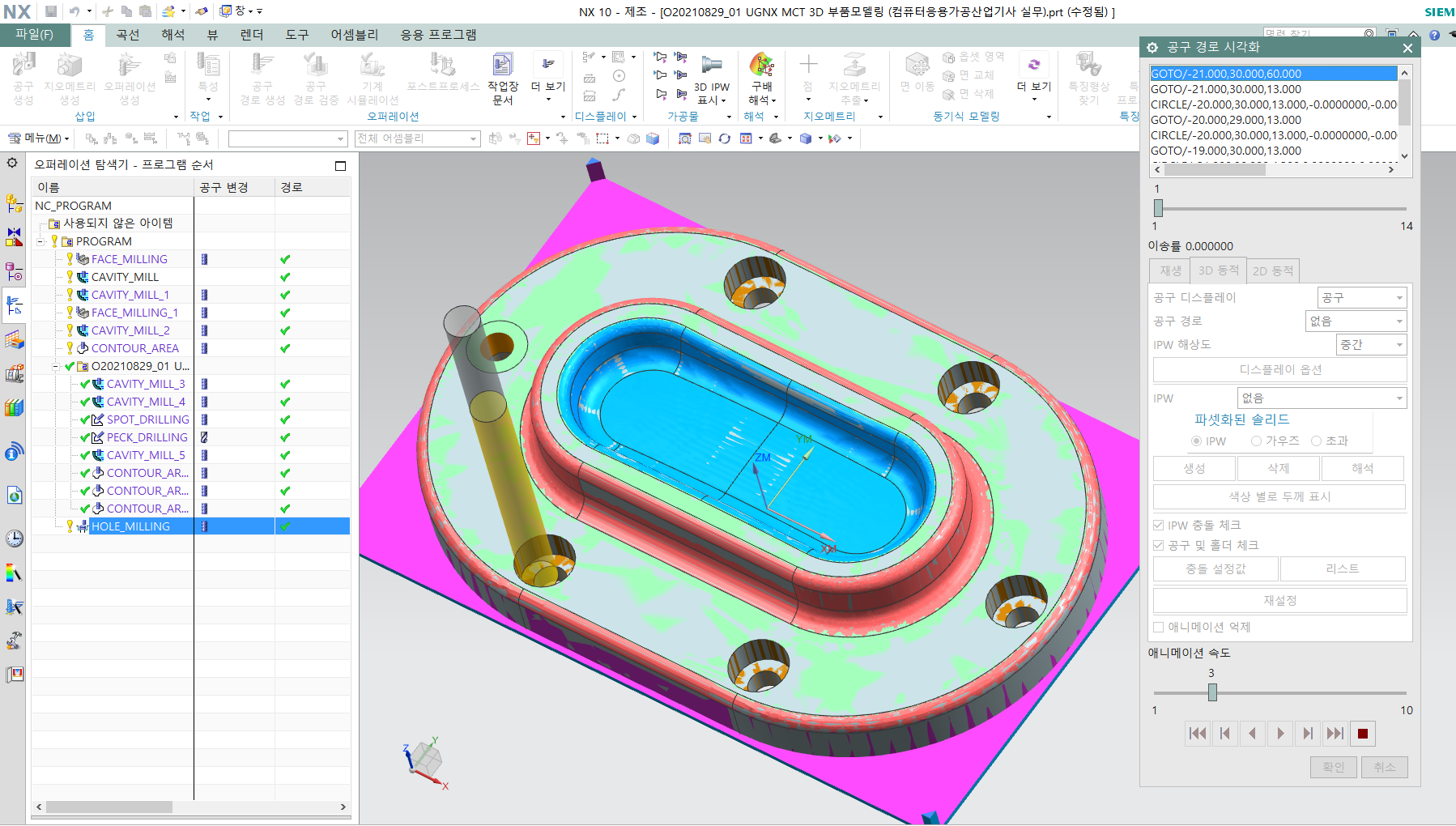Select the HOLE_MILLING operation row
Image resolution: width=1456 pixels, height=826 pixels.
point(191,526)
